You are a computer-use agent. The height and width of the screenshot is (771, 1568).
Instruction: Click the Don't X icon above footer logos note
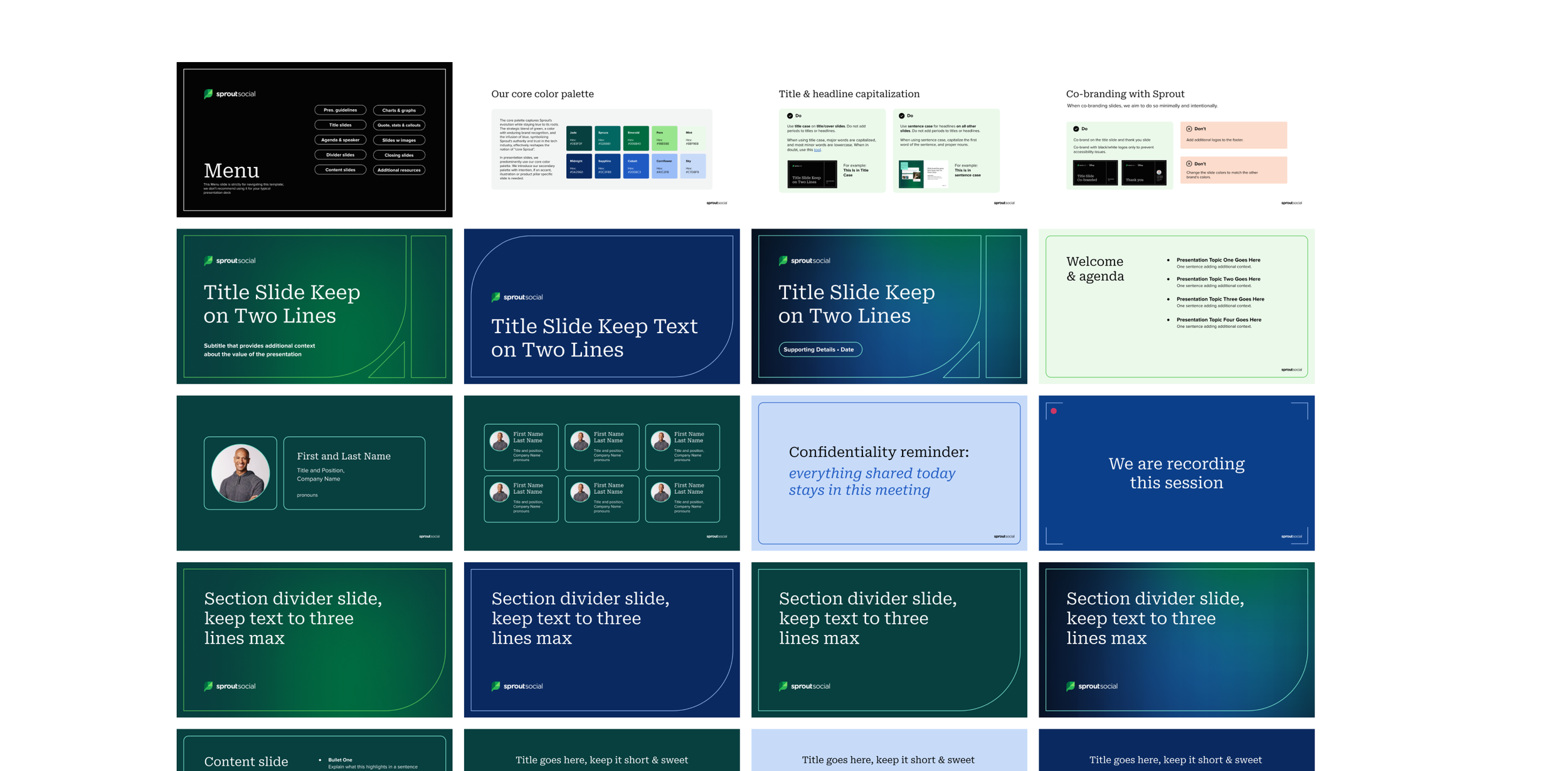pos(1189,129)
